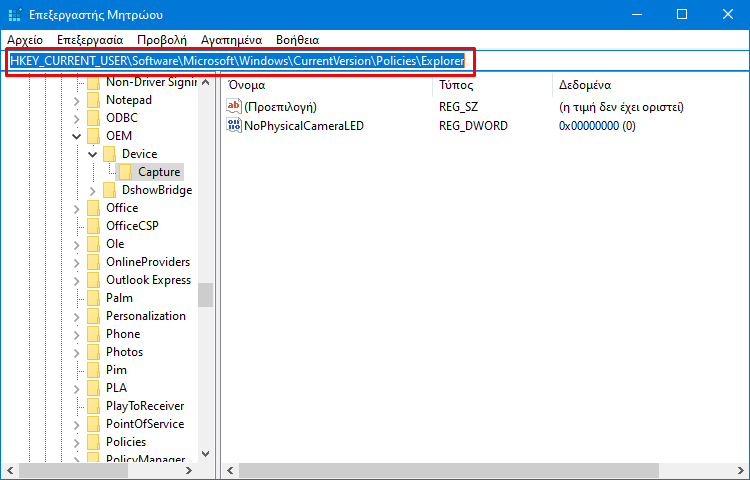Click the REG_DWORD type cell
Screen dimensions: 750x480
coord(473,126)
